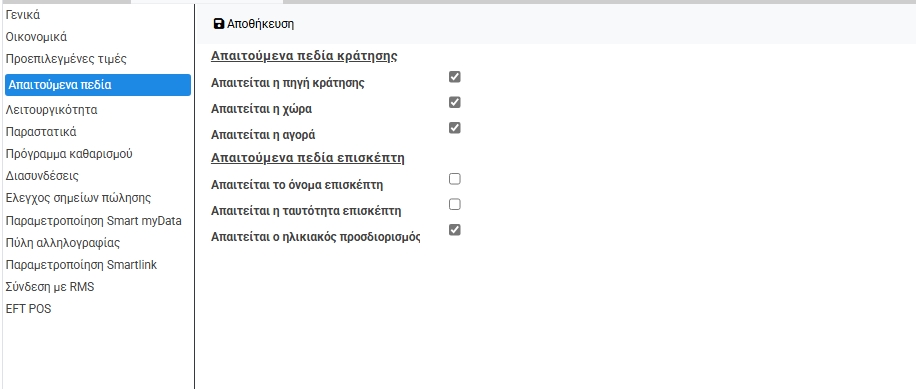
Task: Open Ελεγχος σημείων πώλησης section
Action: [x=78, y=198]
